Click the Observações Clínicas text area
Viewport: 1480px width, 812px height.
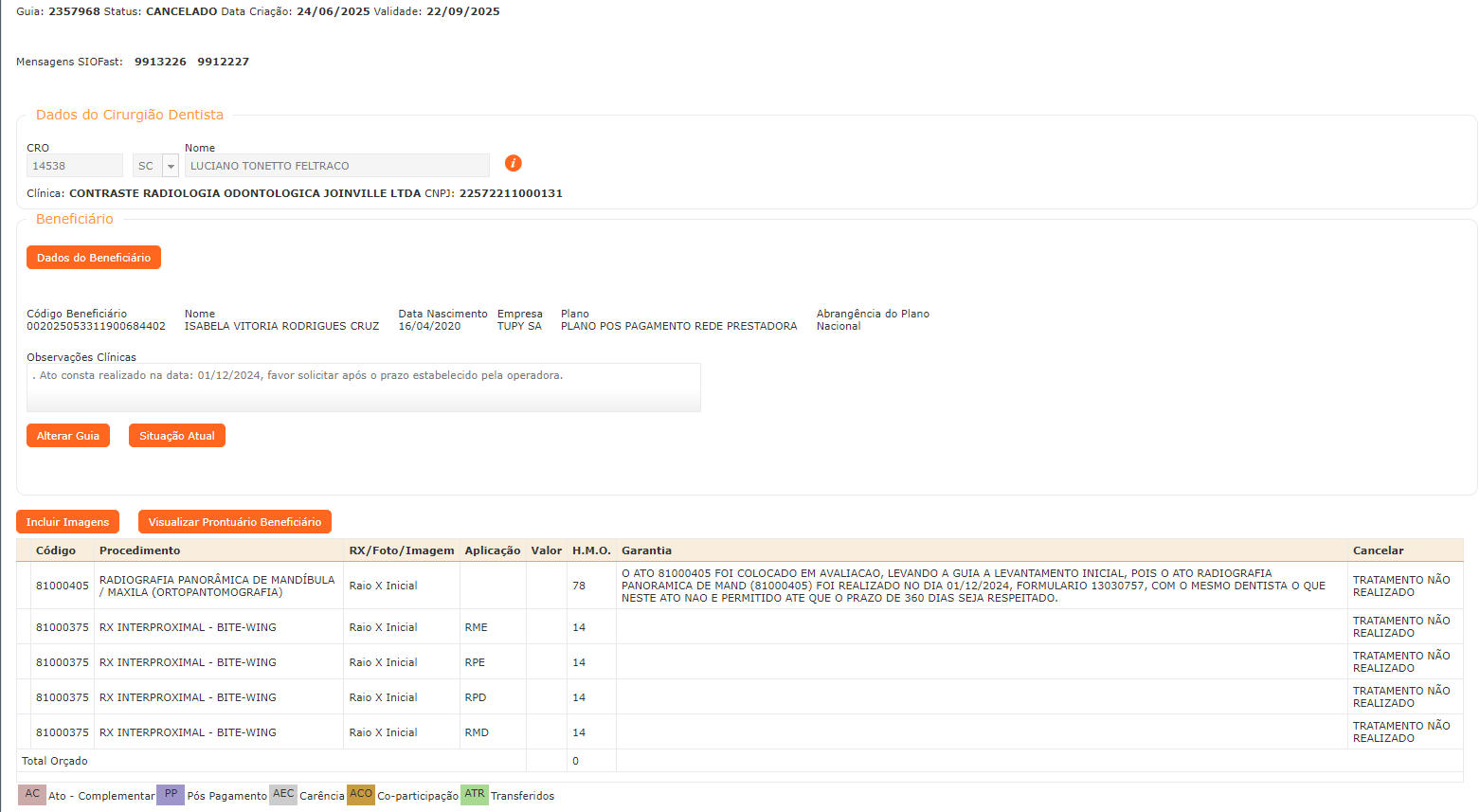click(x=364, y=388)
